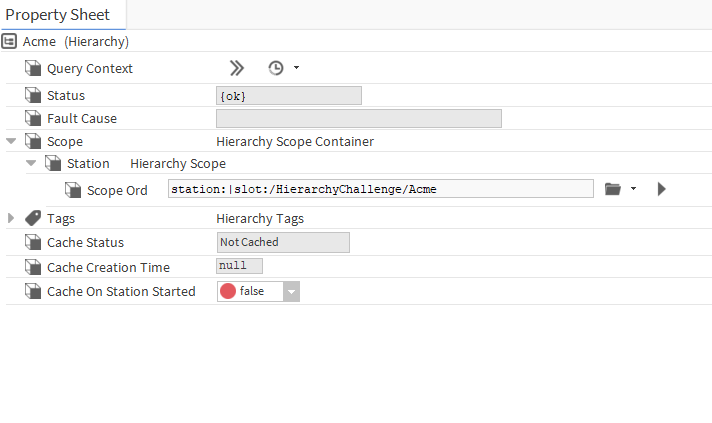Click the Scope Ord go-to arrow button
Screen dimensions: 712x423
click(661, 189)
